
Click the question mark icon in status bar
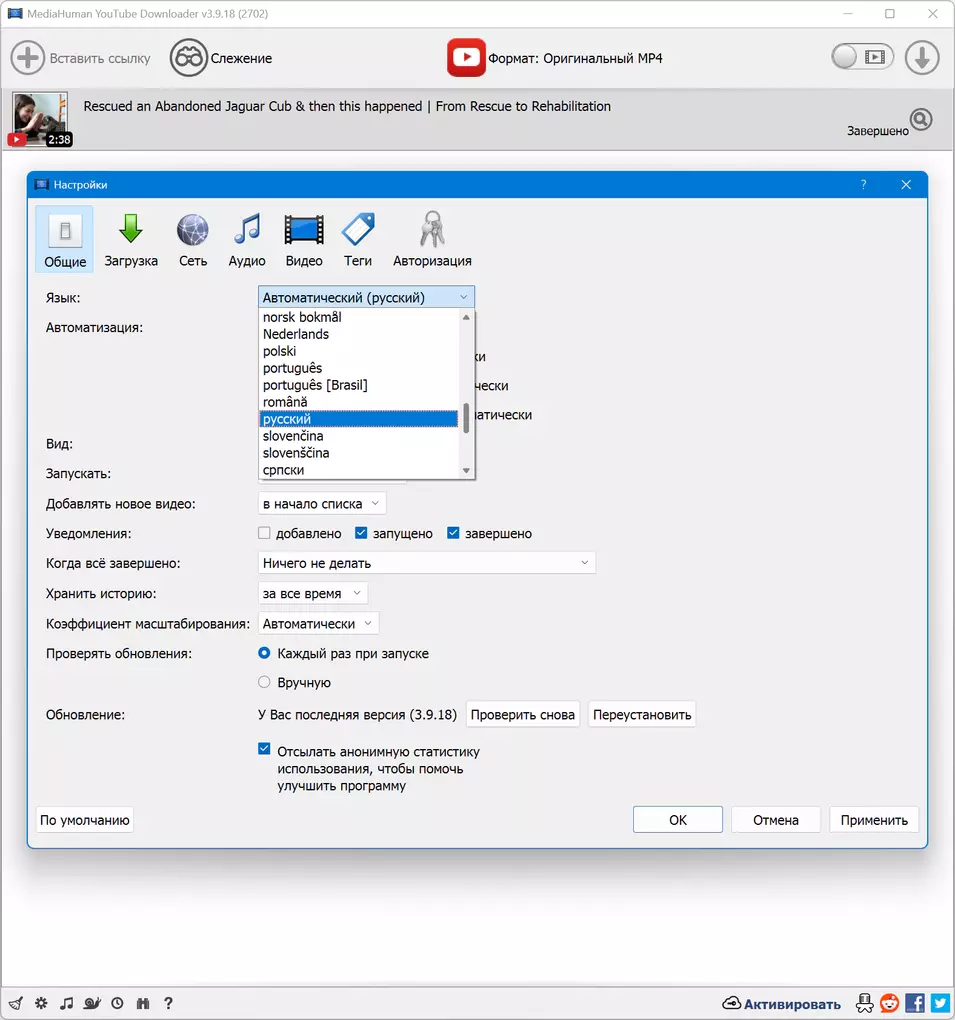point(168,1003)
